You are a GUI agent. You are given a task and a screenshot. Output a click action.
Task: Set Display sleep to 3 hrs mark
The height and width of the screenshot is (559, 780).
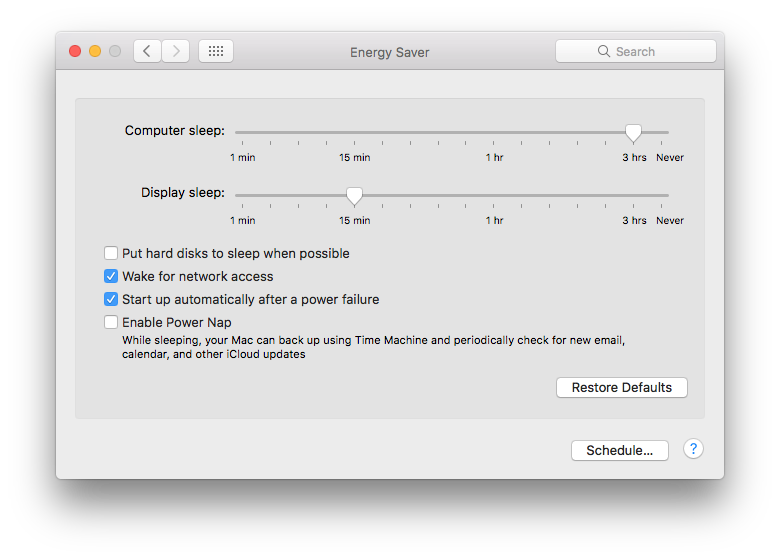[x=633, y=195]
